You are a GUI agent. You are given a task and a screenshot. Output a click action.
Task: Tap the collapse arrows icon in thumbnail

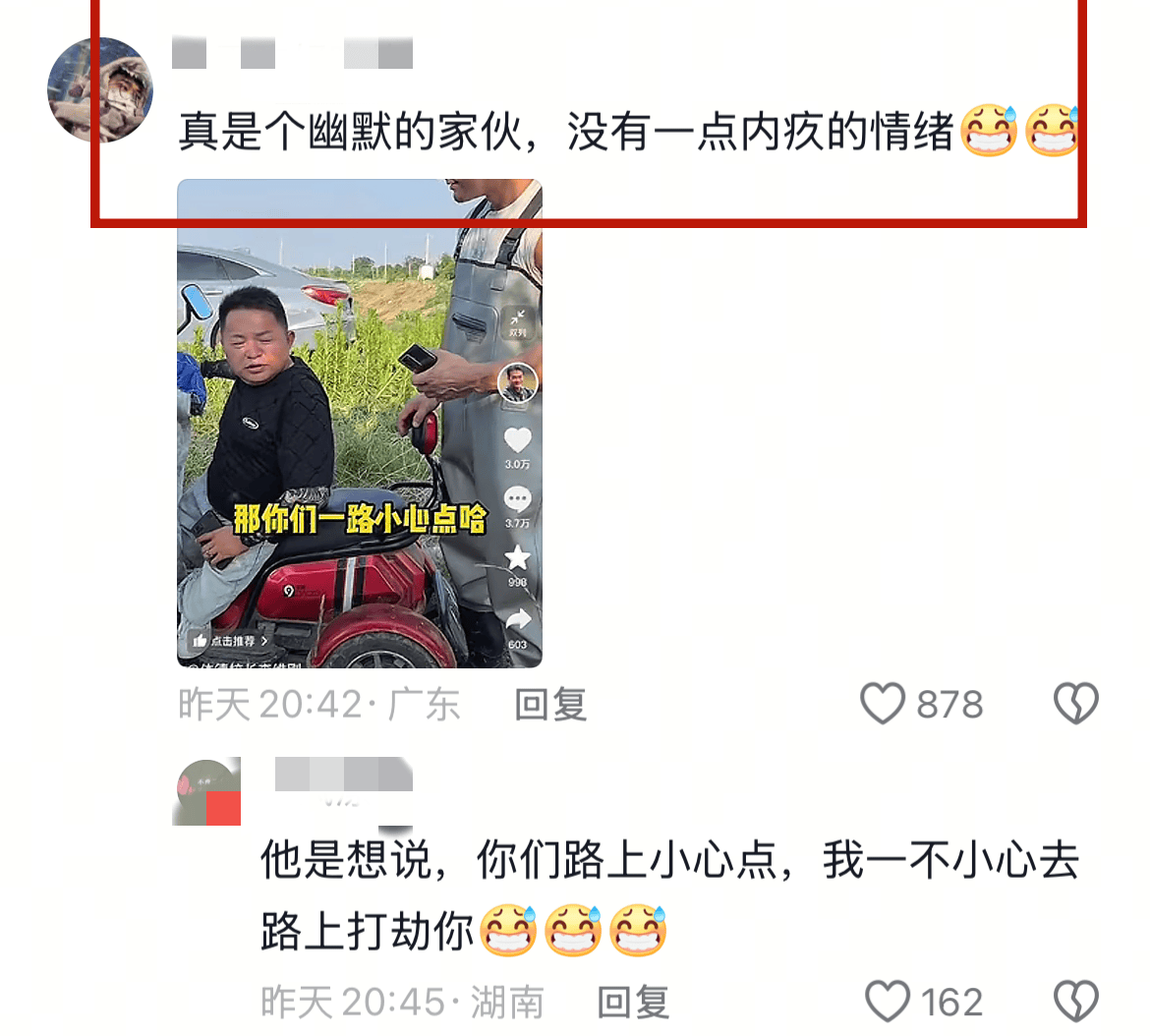pos(518,321)
